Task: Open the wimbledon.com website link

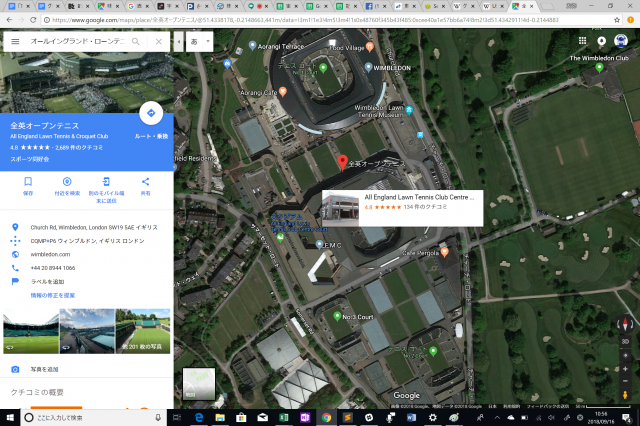Action: 50,254
